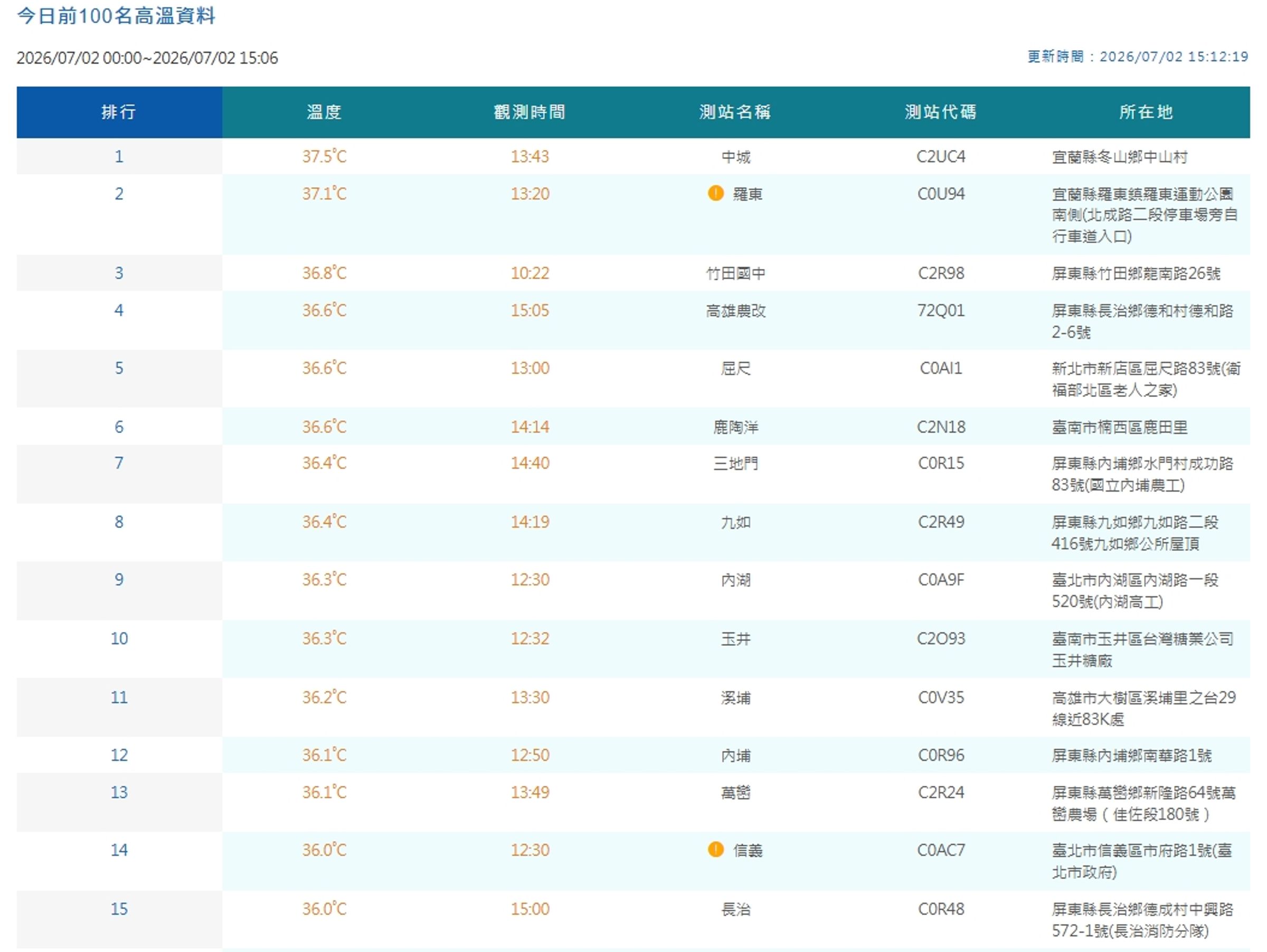The height and width of the screenshot is (952, 1267).
Task: Click address 臺南市楠西區鹿田里
Action: pos(1119,427)
